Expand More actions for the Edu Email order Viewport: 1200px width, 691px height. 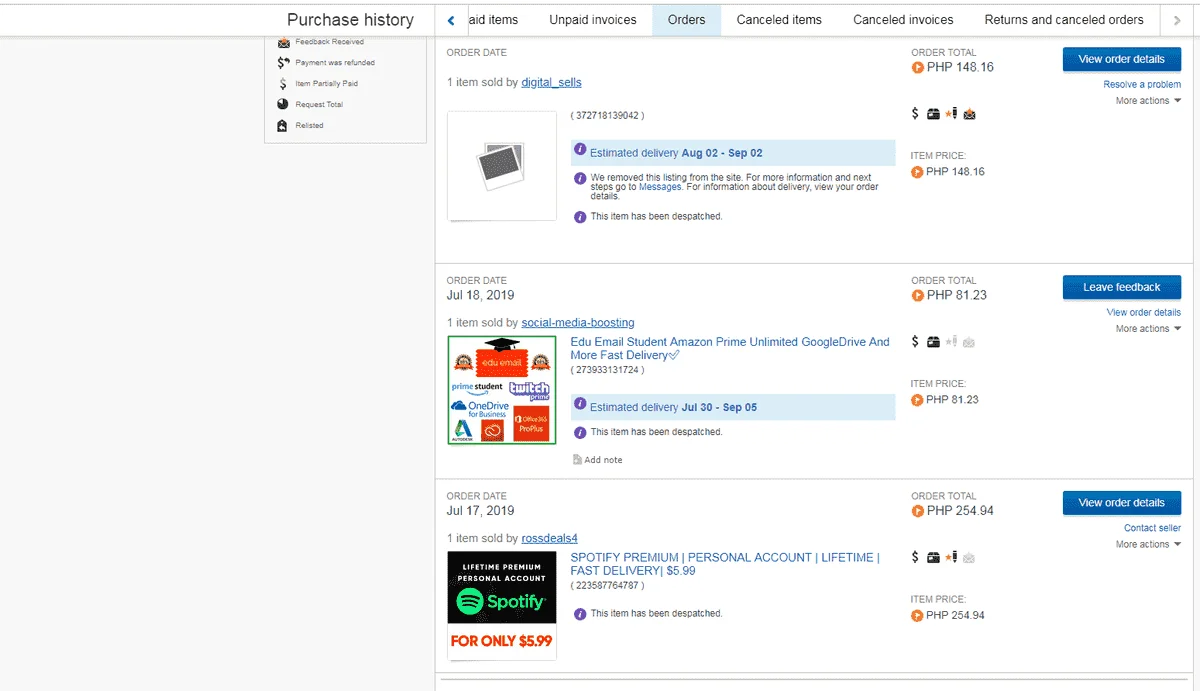[x=1148, y=329]
